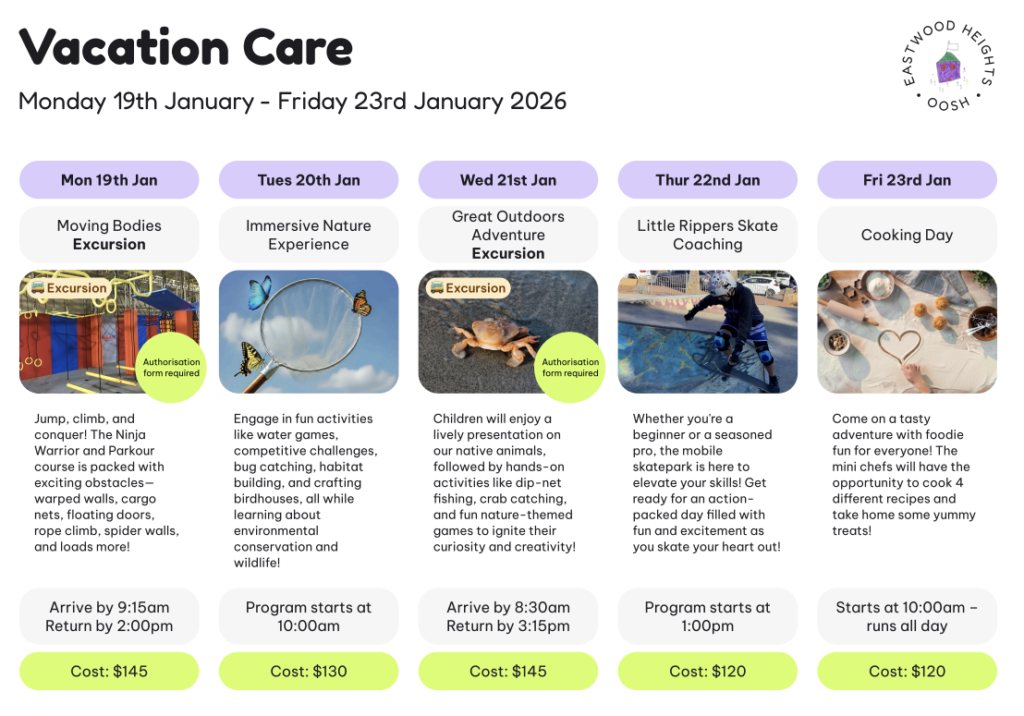Click the Little Rippers Skate Coaching title

coord(707,235)
